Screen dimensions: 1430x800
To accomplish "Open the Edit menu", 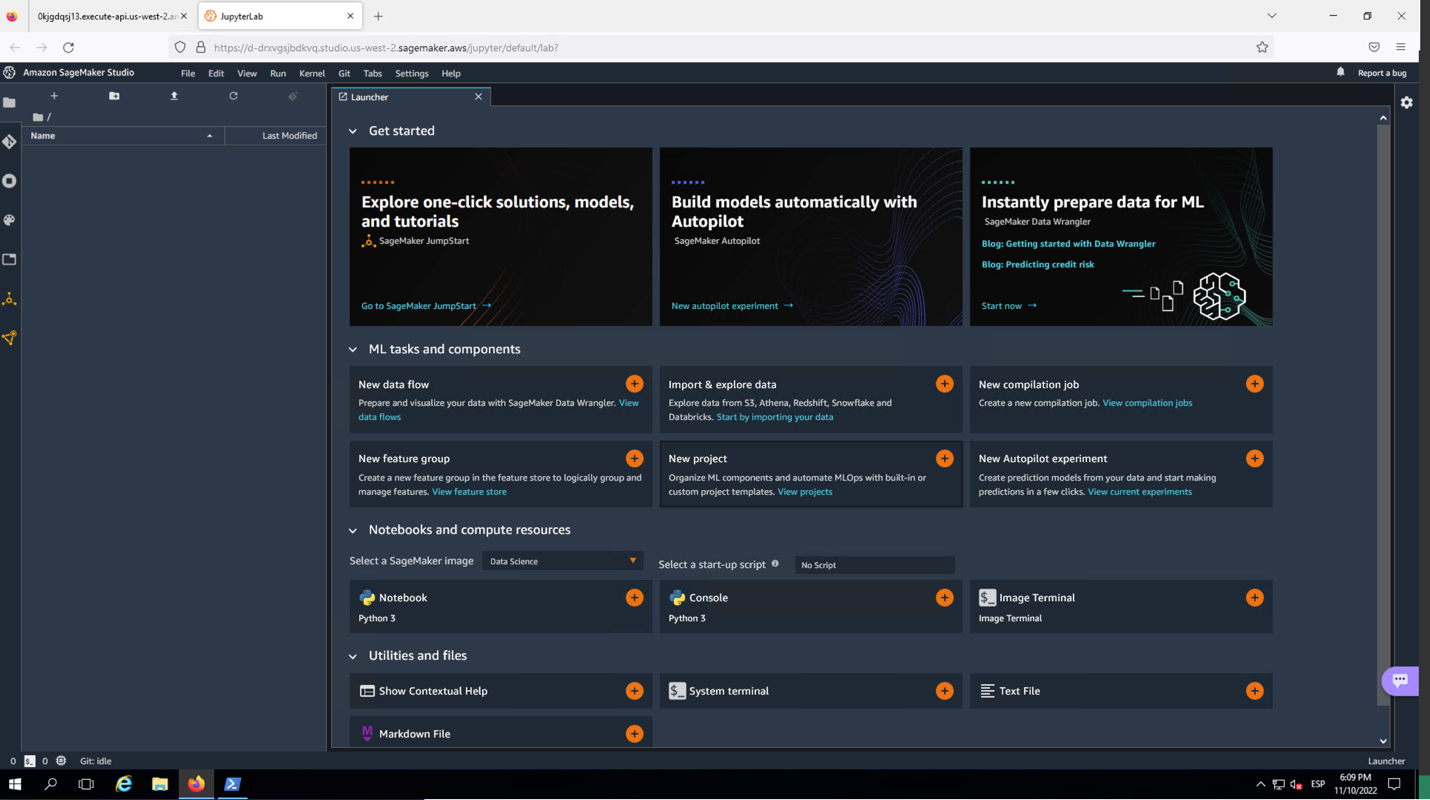I will click(216, 73).
